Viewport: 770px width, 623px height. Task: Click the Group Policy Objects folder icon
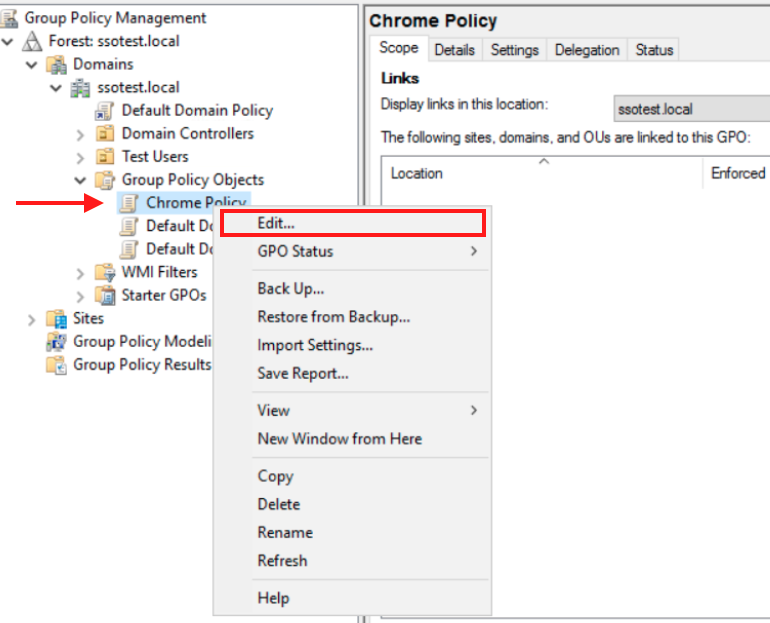(105, 180)
